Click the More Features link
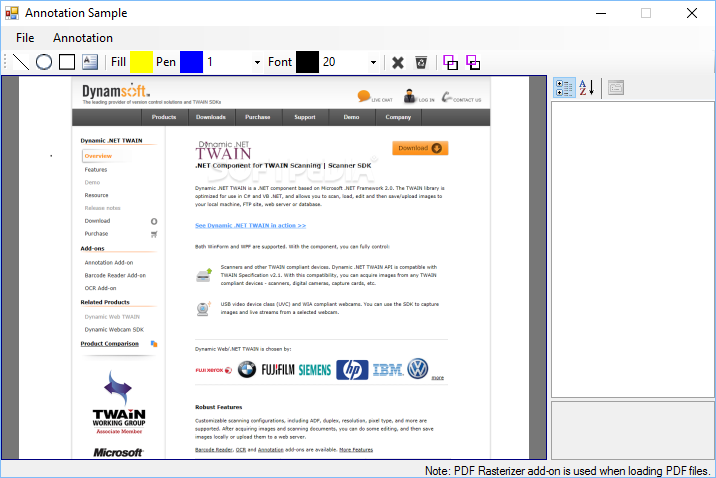Image resolution: width=716 pixels, height=478 pixels. 356,450
